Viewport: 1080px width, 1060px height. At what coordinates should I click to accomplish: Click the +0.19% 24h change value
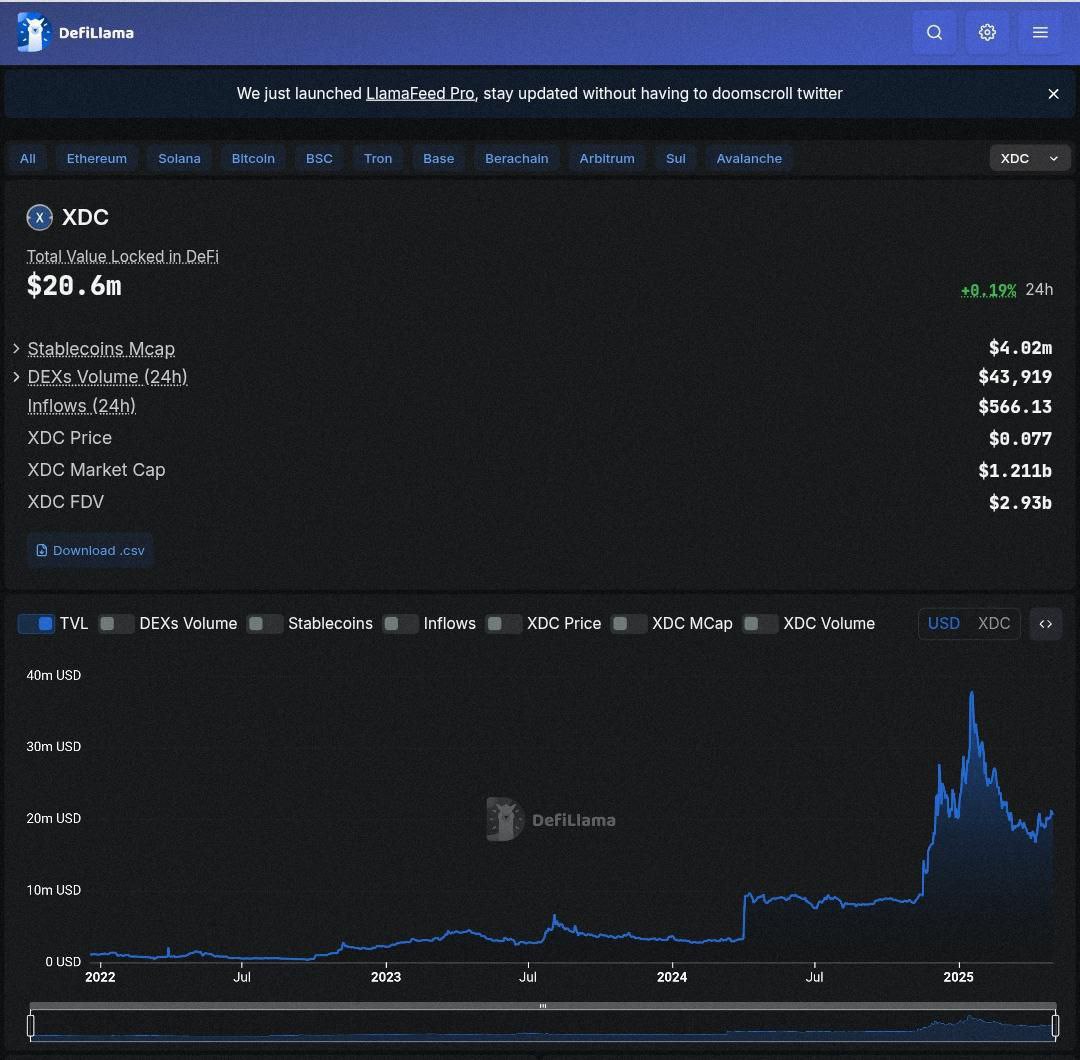[x=988, y=290]
